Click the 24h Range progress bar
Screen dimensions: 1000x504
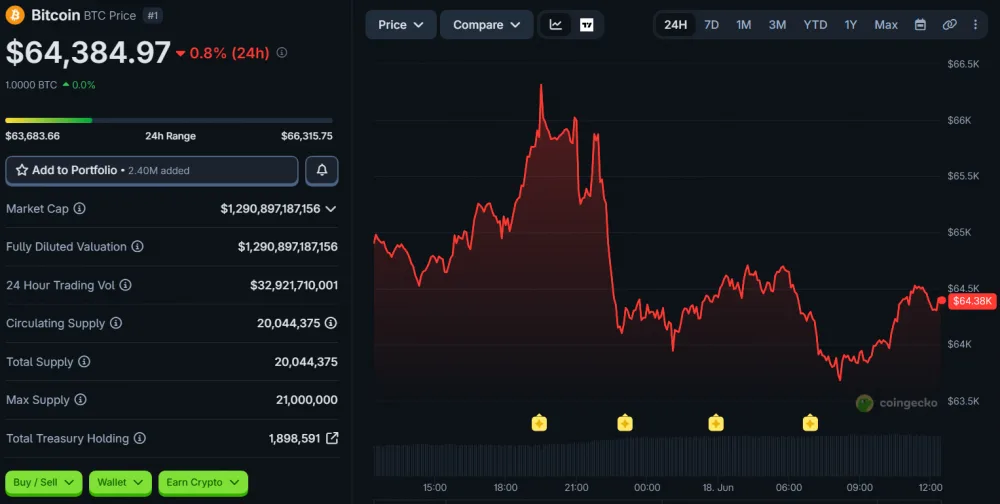169,120
